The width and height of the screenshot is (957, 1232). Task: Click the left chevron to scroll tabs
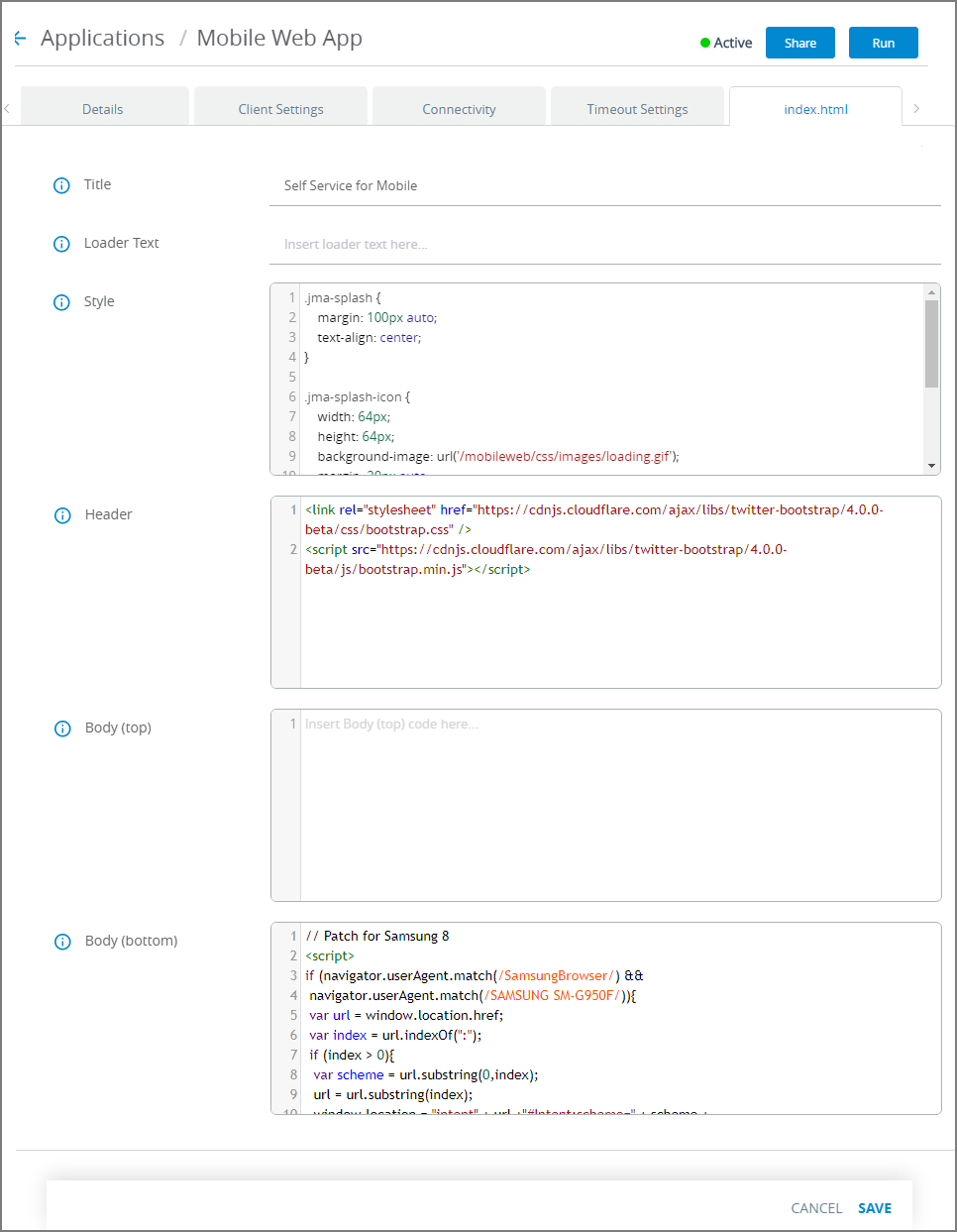pyautogui.click(x=7, y=110)
